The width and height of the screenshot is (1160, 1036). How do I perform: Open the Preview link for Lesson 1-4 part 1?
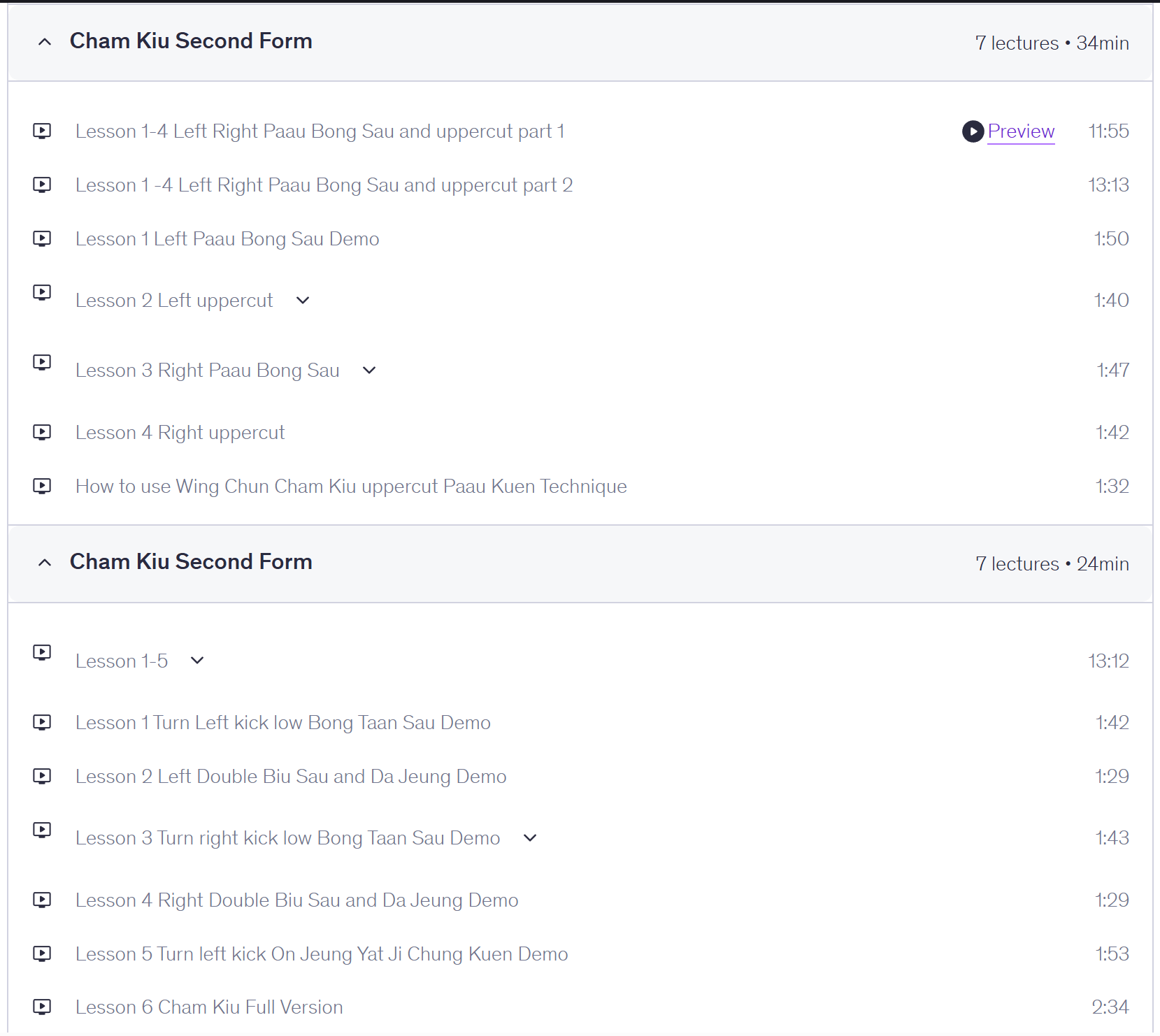[1021, 131]
